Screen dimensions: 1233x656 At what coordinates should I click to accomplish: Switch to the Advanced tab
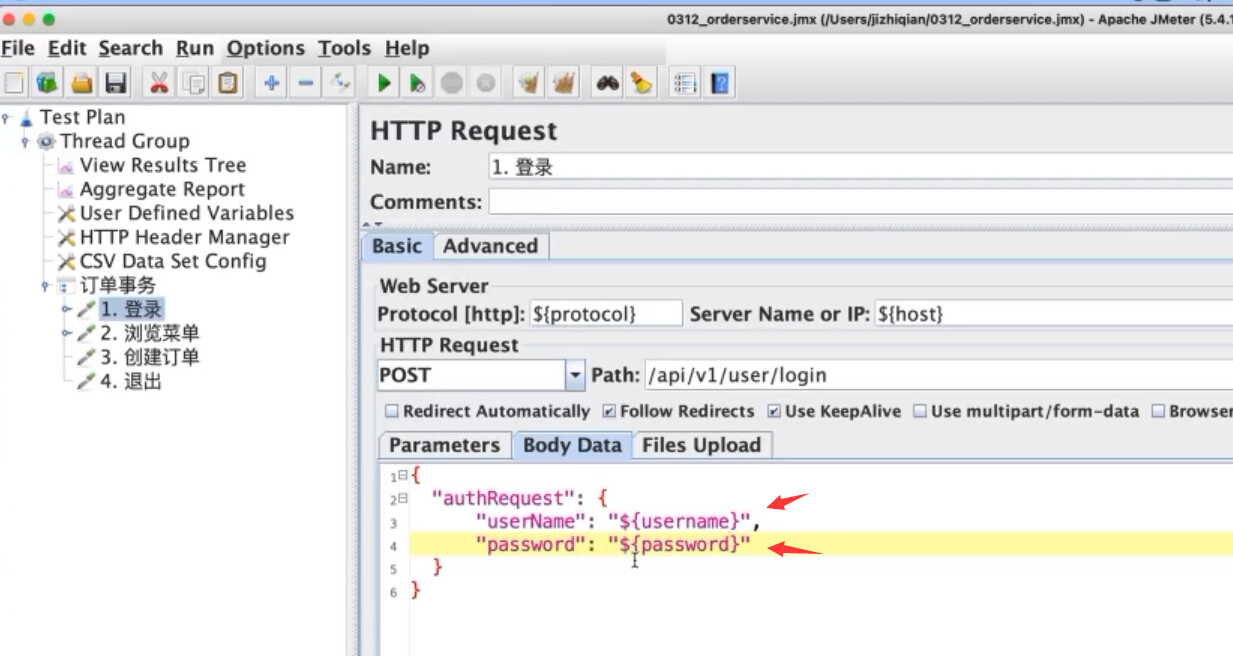tap(490, 246)
